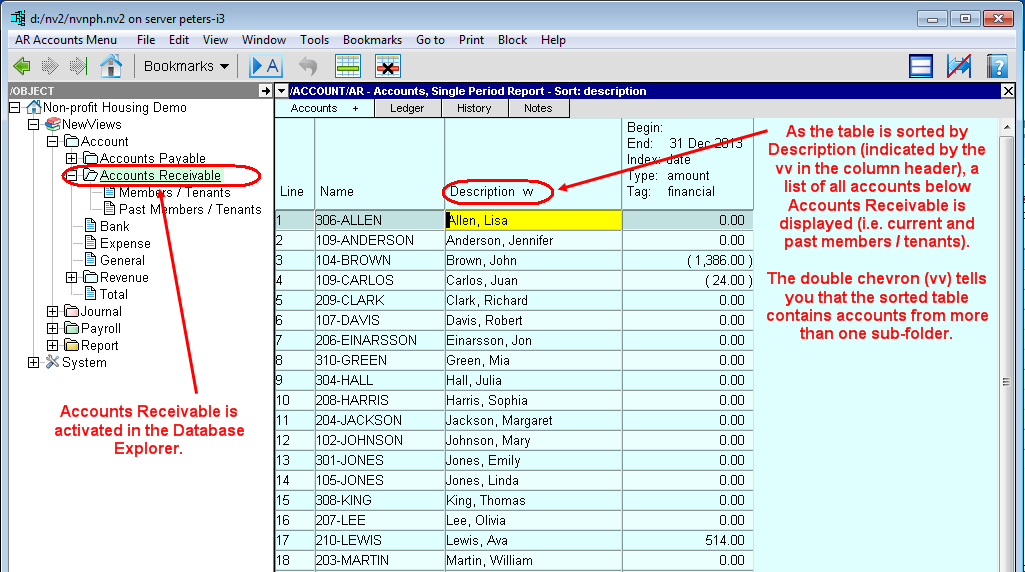
Task: Collapse the Accounts Receivable folder
Action: 71,176
